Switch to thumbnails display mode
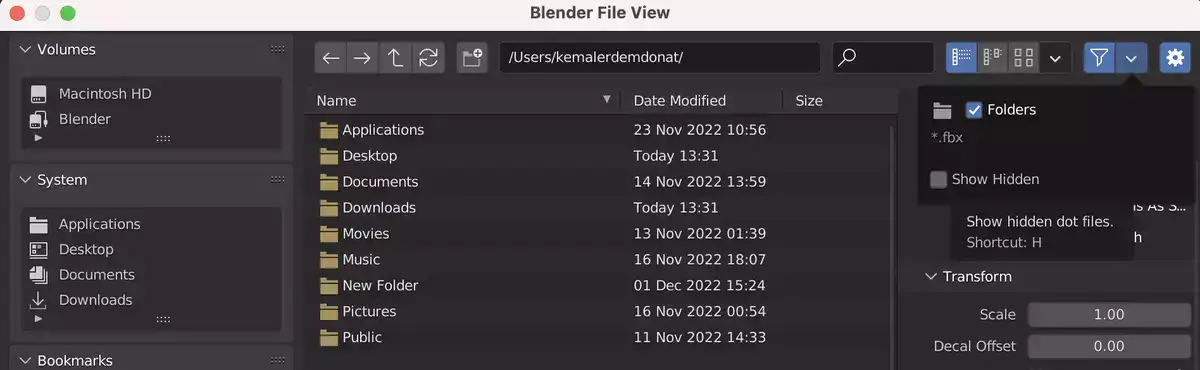 tap(1023, 58)
